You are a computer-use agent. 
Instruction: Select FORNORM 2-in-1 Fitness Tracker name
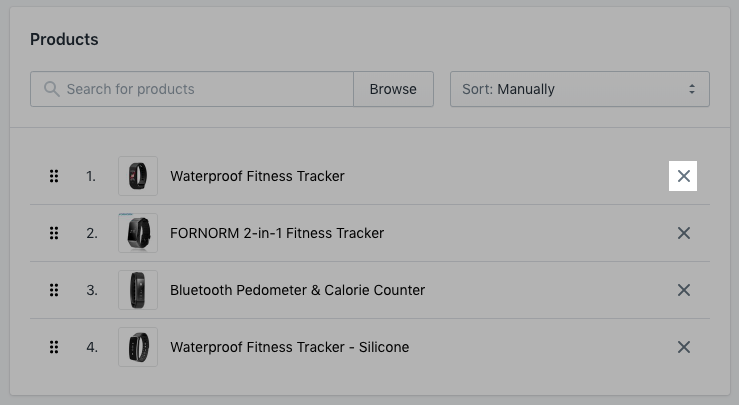277,233
